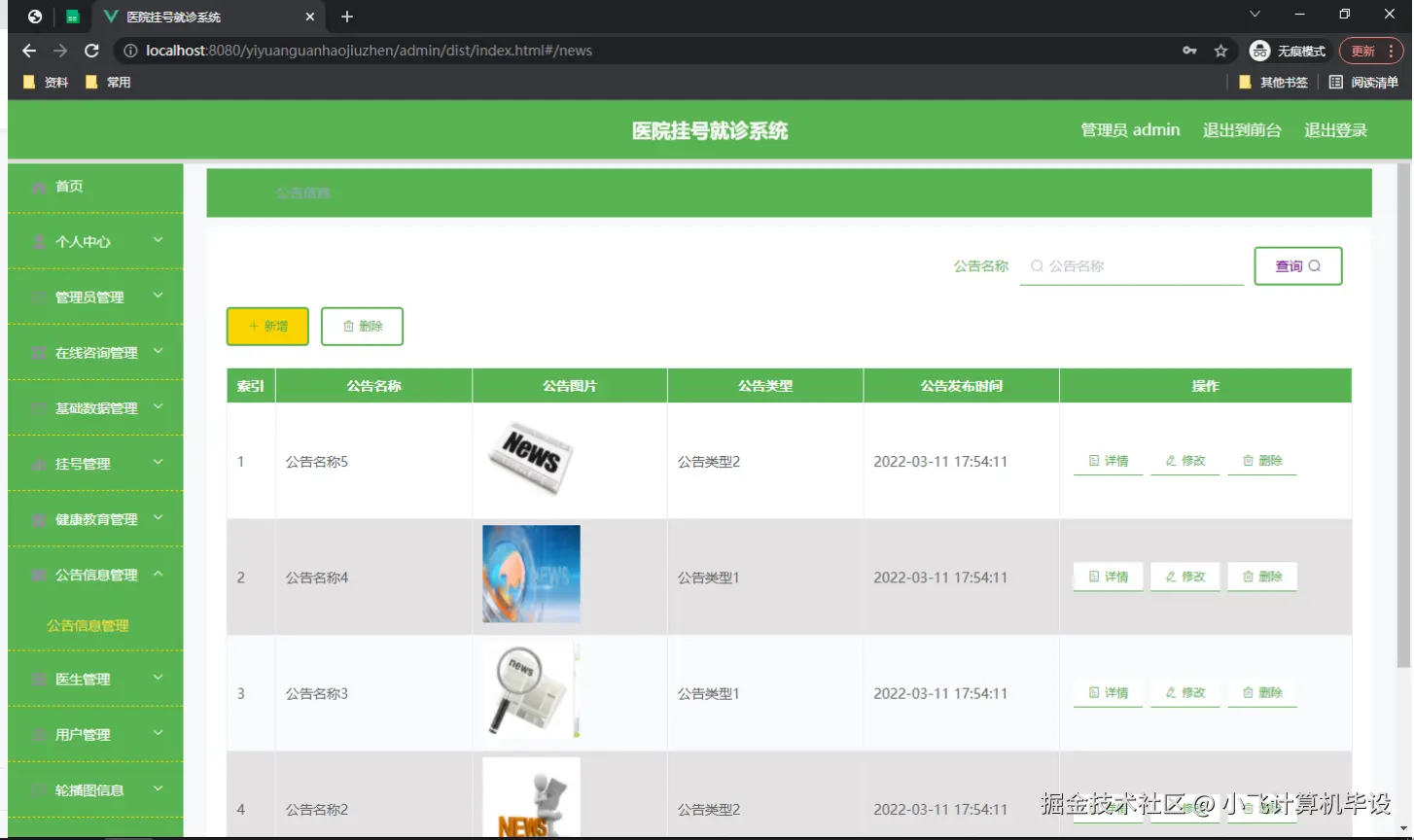Image resolution: width=1414 pixels, height=840 pixels.
Task: Click the 首页 sidebar home item
Action: (x=95, y=186)
